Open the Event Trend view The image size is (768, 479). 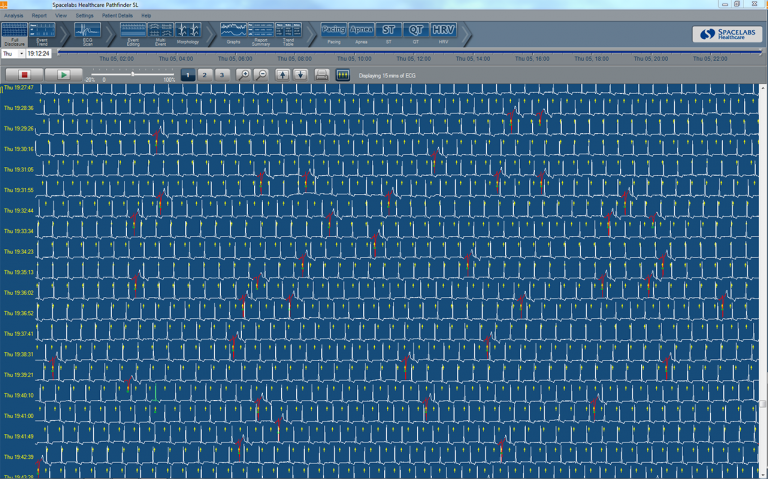click(x=42, y=34)
